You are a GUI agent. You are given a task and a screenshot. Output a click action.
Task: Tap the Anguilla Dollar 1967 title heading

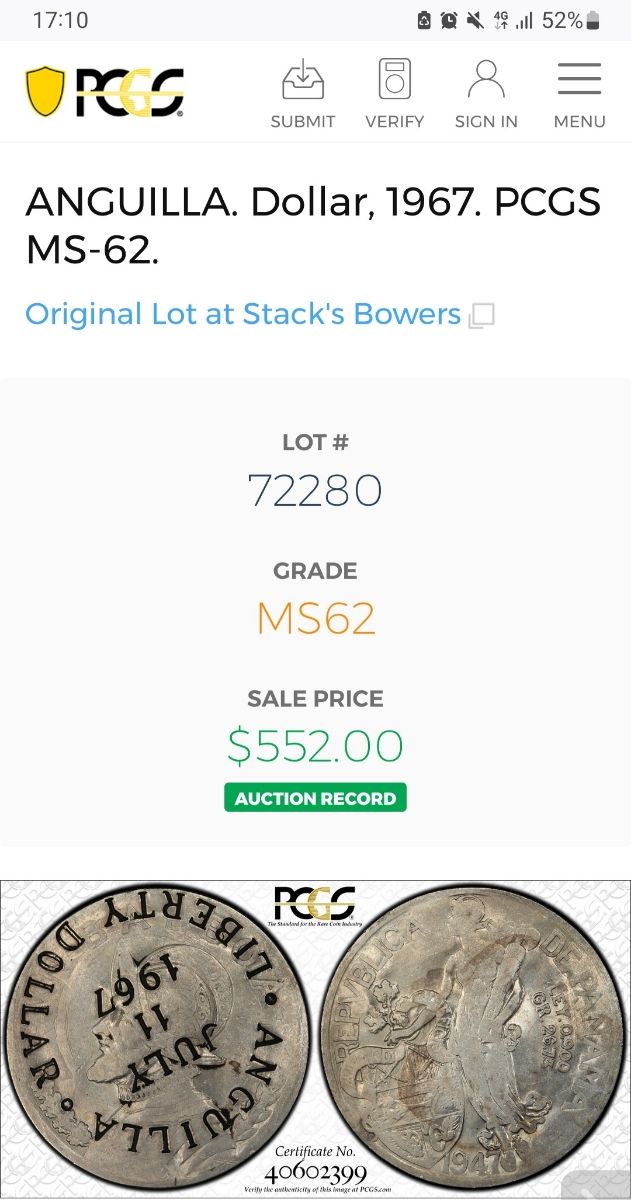(x=313, y=225)
